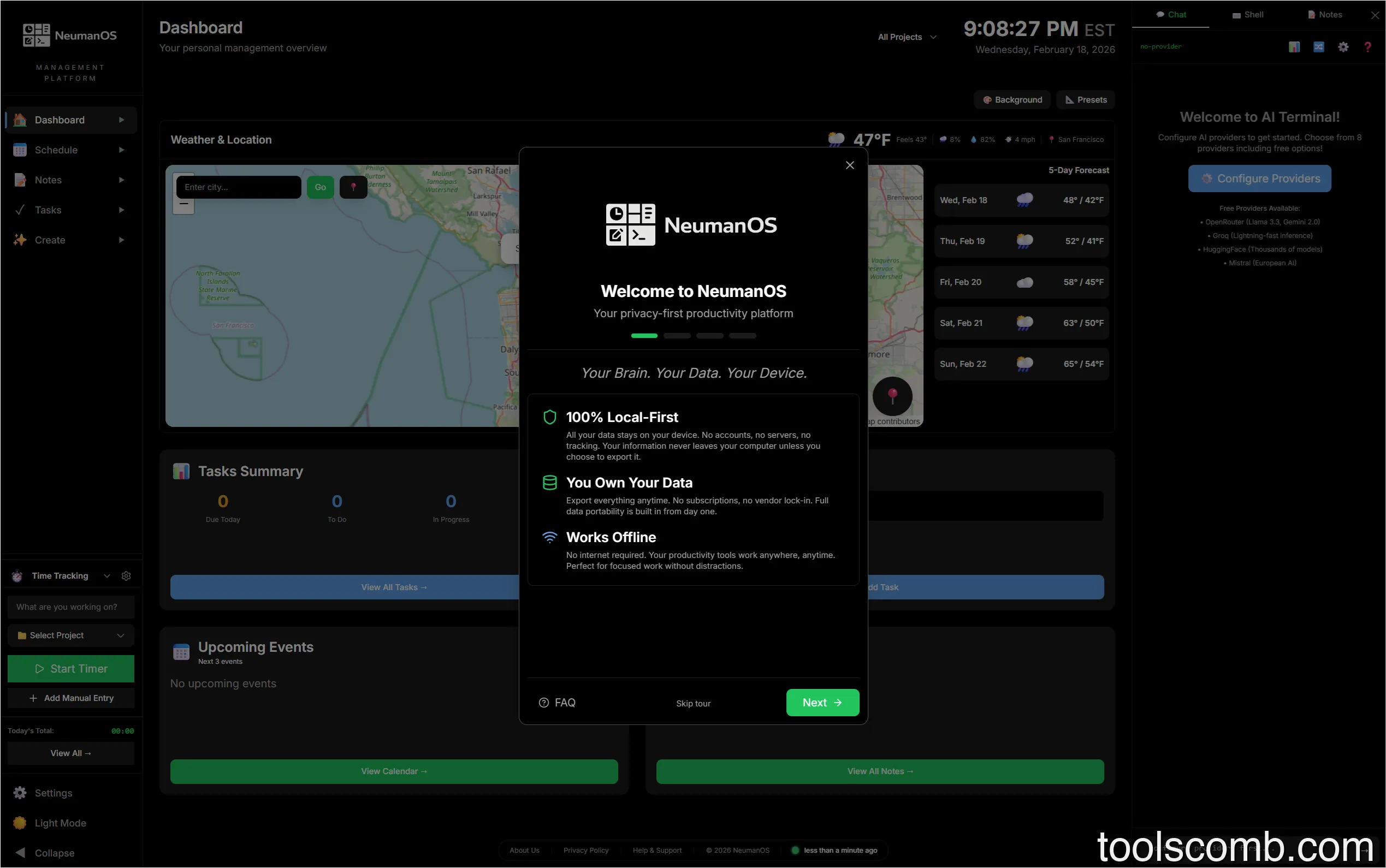
Task: Select the second tour step indicator
Action: (677, 336)
